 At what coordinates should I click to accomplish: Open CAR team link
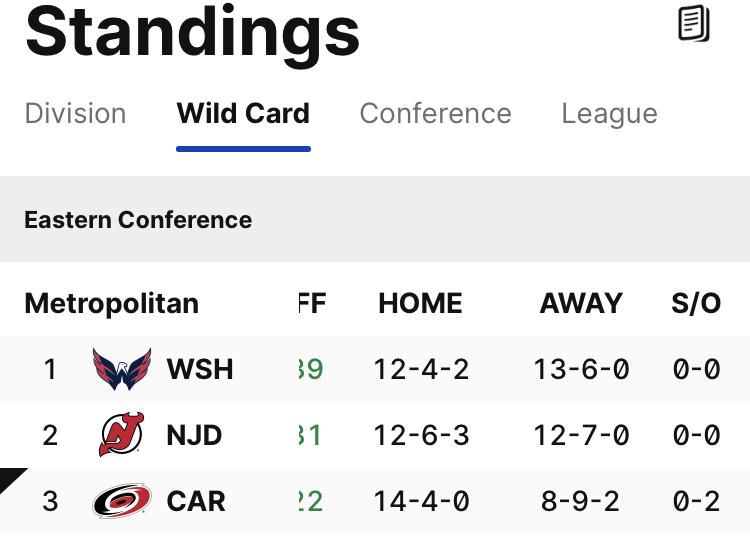[x=196, y=501]
